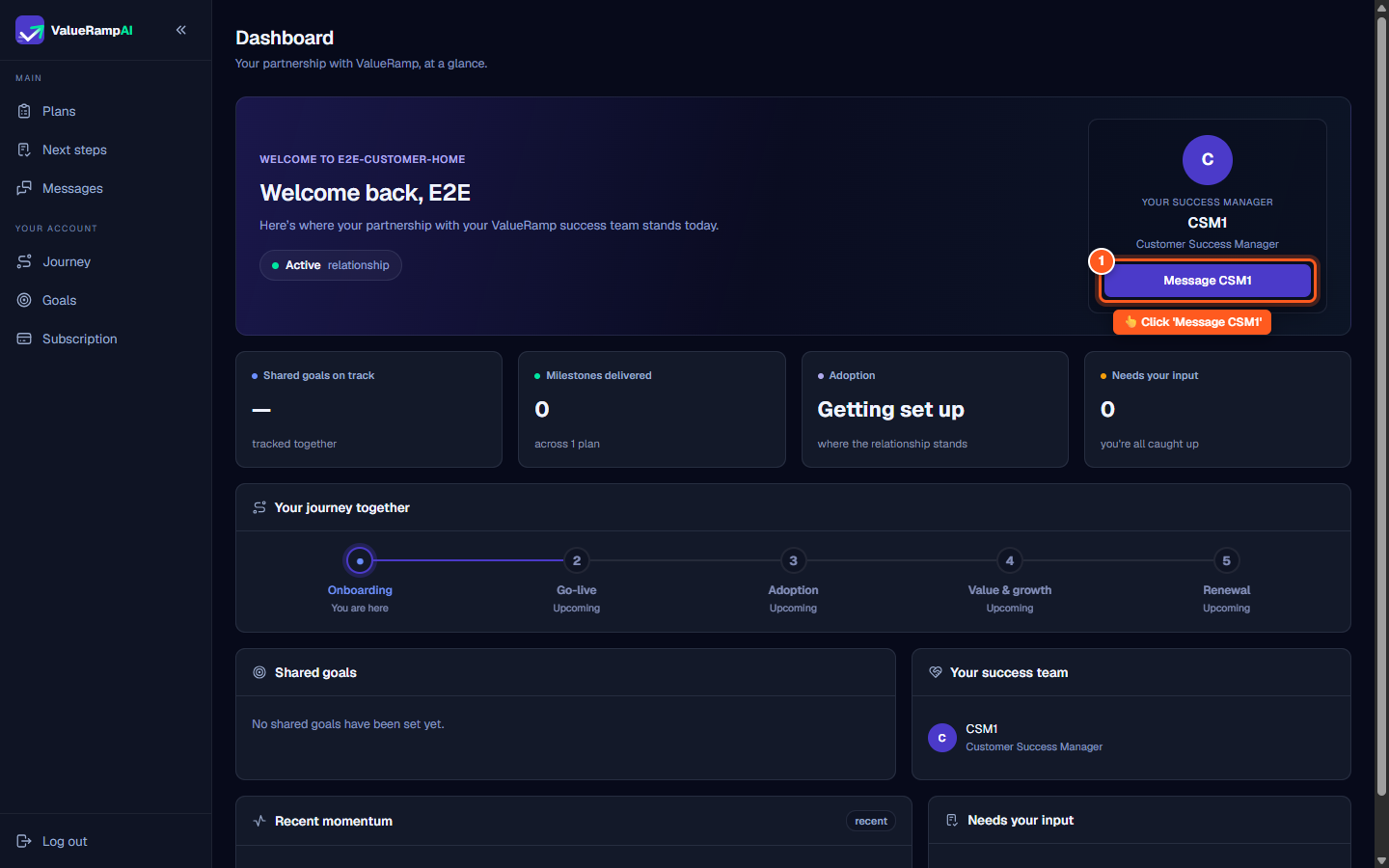Viewport: 1389px width, 868px height.
Task: Click the 'YOUR SUCCESS MANAGER' label
Action: [1208, 203]
